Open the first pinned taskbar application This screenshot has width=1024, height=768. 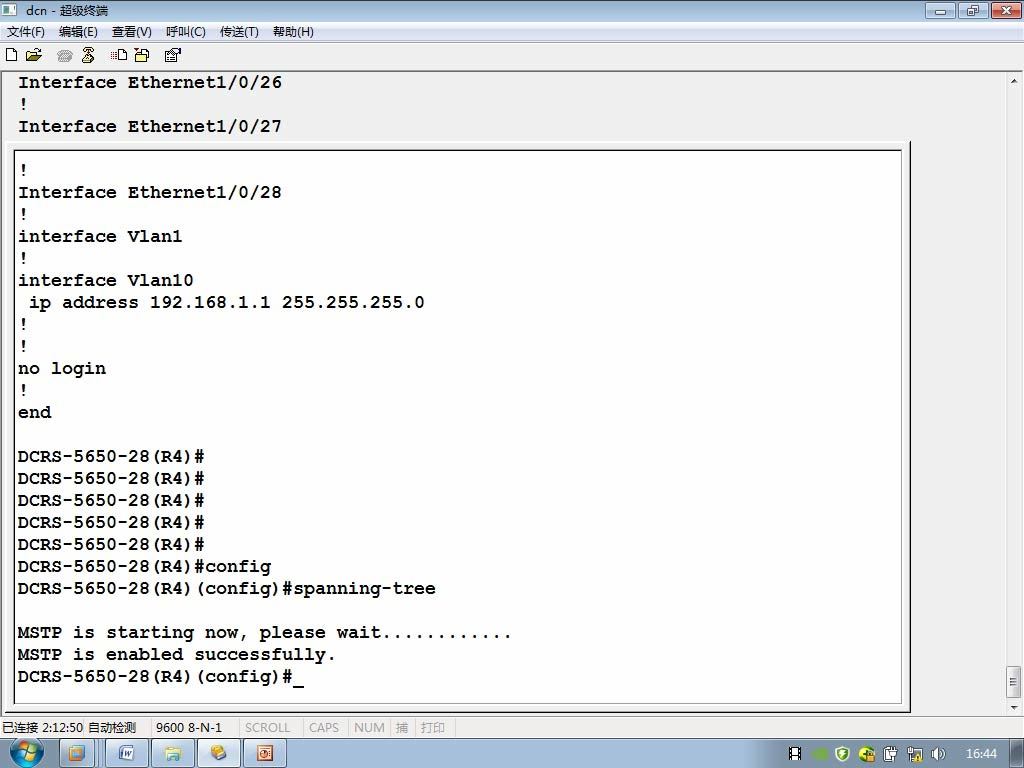76,754
